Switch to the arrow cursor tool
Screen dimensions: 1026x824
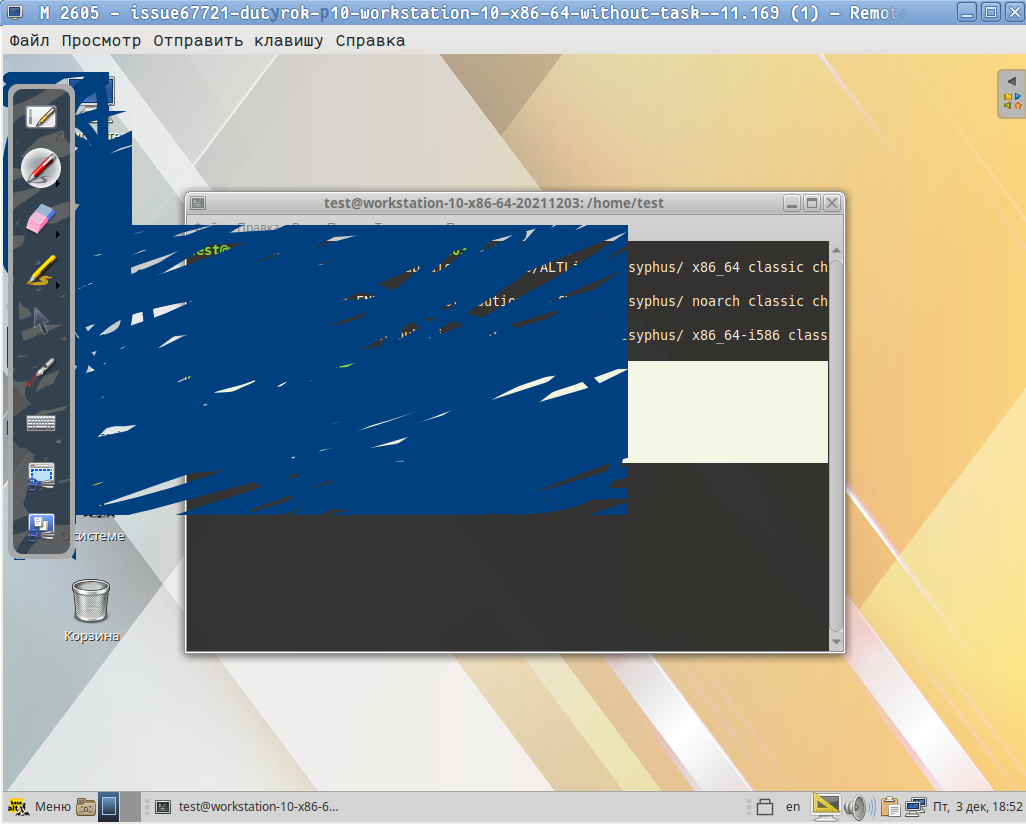40,321
